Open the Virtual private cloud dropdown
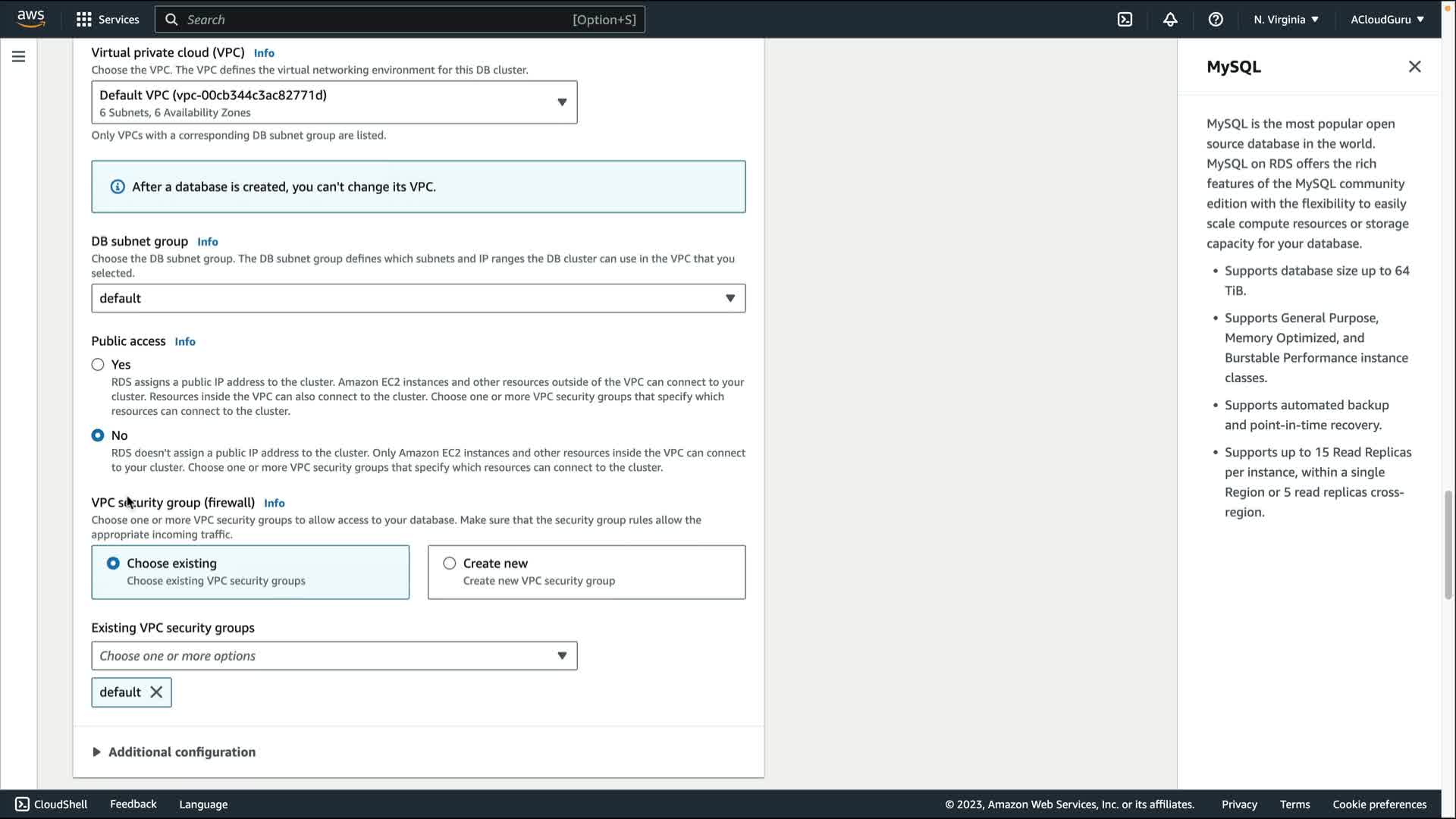This screenshot has height=819, width=1456. click(x=334, y=102)
